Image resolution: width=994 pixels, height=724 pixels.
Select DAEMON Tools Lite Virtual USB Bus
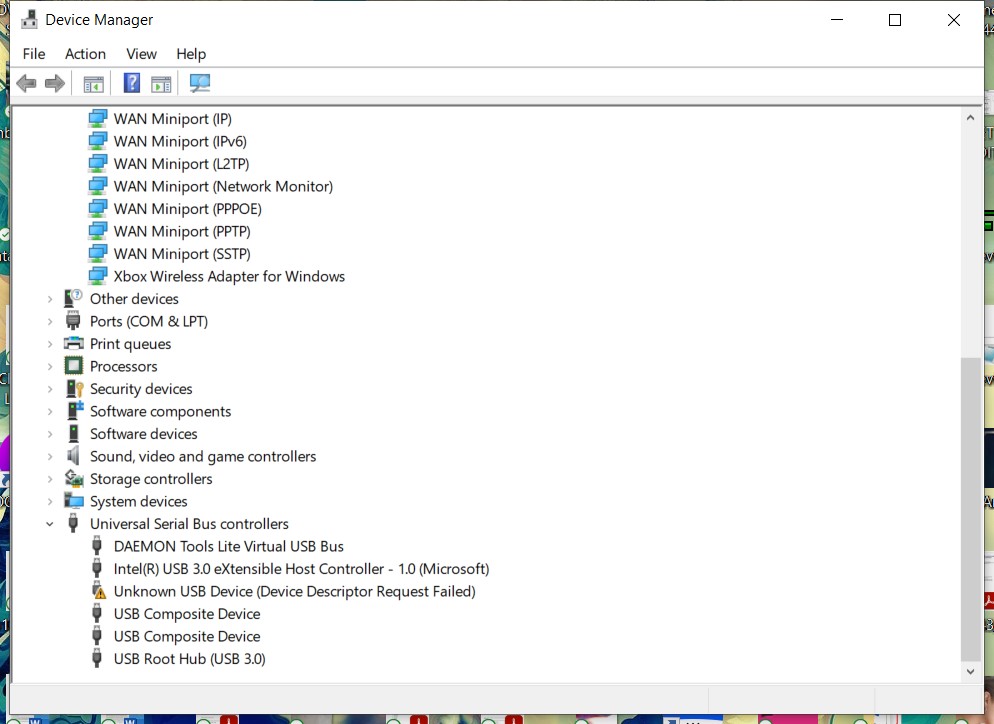pyautogui.click(x=228, y=547)
